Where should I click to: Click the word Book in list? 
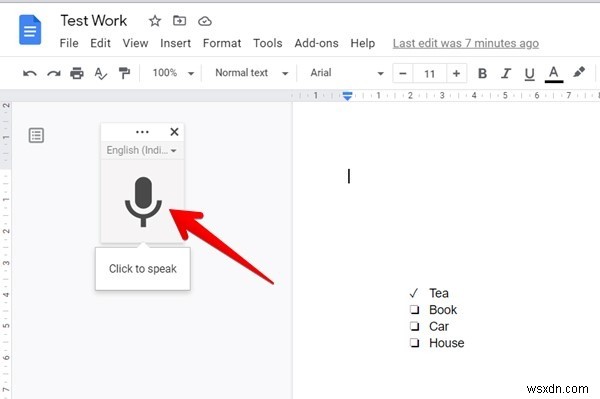tap(443, 310)
